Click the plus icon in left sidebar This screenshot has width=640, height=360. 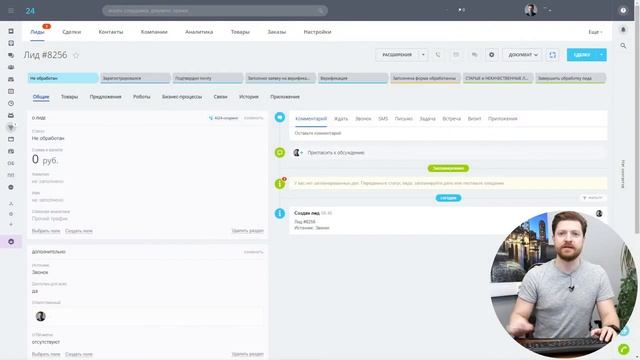[x=11, y=224]
